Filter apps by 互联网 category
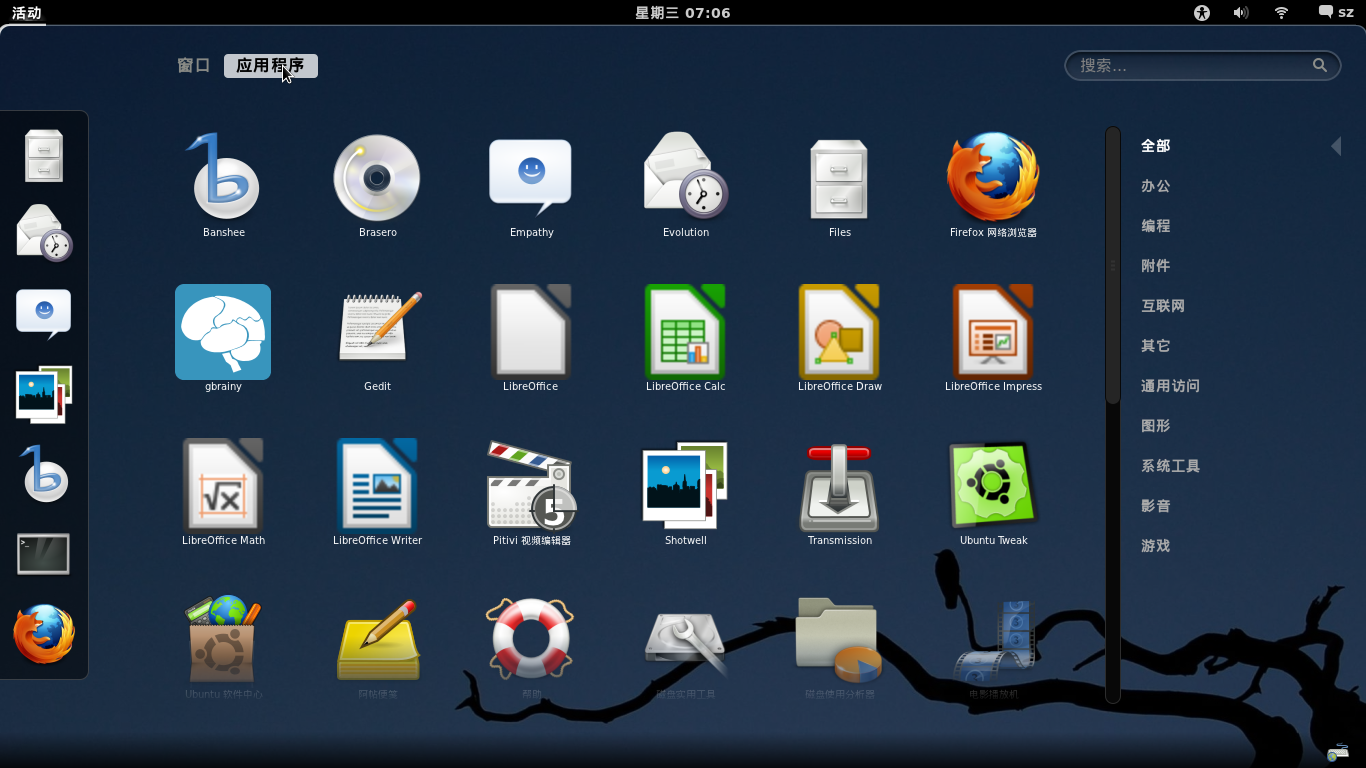Viewport: 1366px width, 768px height. pyautogui.click(x=1163, y=306)
